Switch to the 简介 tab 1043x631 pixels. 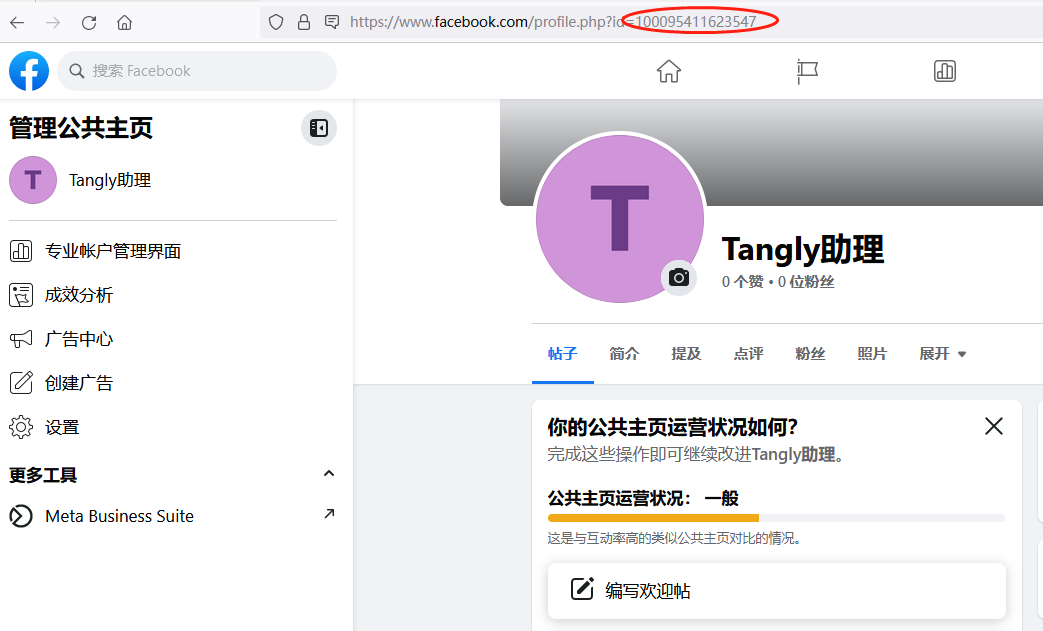pos(624,354)
